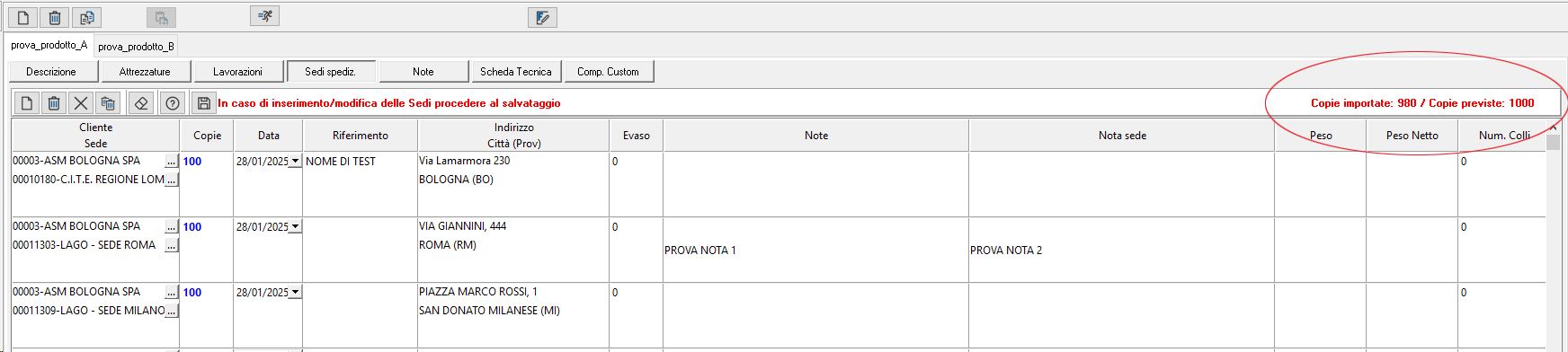This screenshot has width=1568, height=352.
Task: Switch to the prova_prodotto_B tab
Action: (x=137, y=47)
